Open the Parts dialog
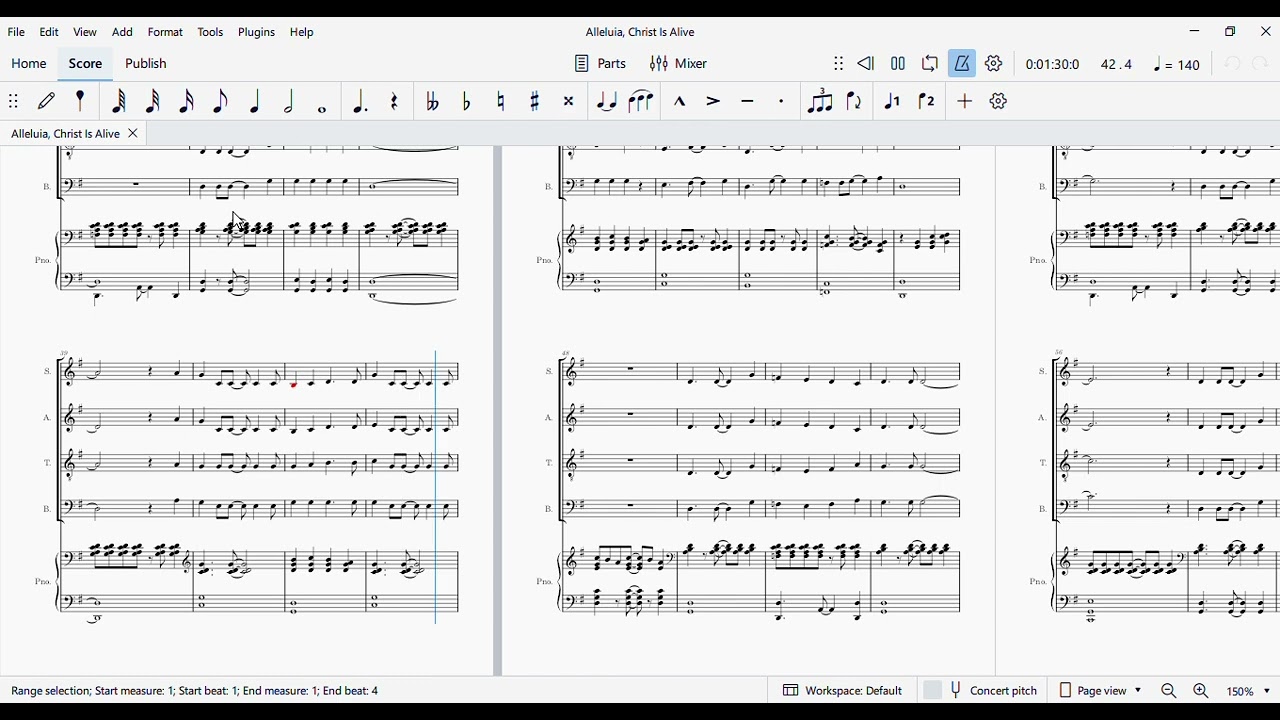 pos(601,64)
